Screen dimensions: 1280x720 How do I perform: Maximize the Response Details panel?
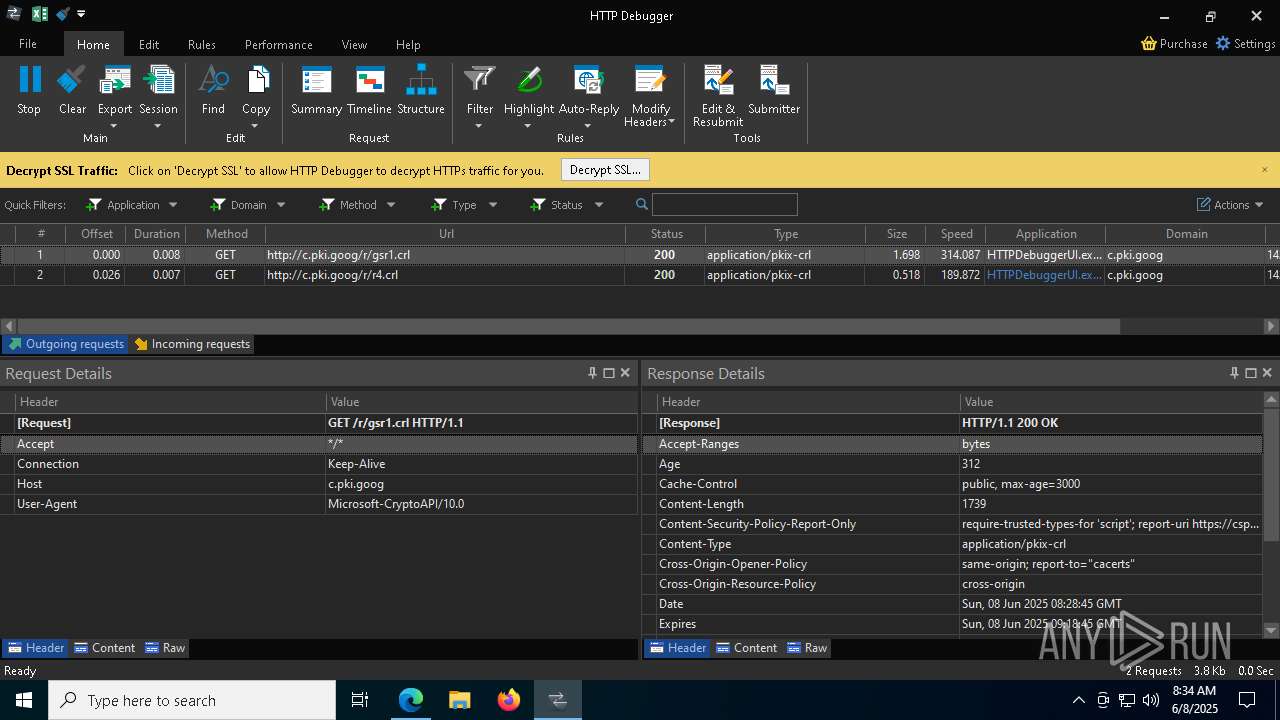[1250, 373]
